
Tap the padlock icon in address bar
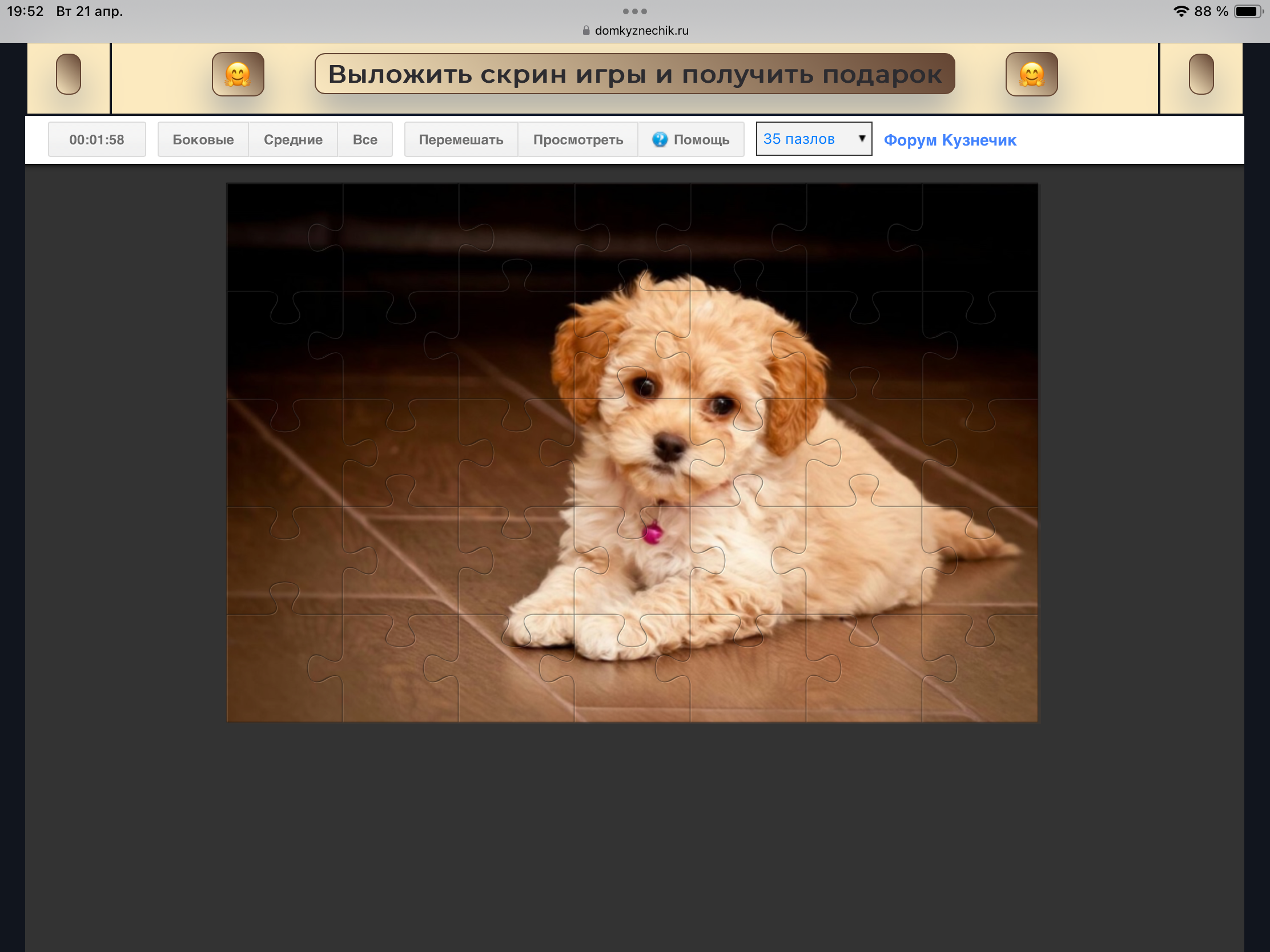(586, 30)
